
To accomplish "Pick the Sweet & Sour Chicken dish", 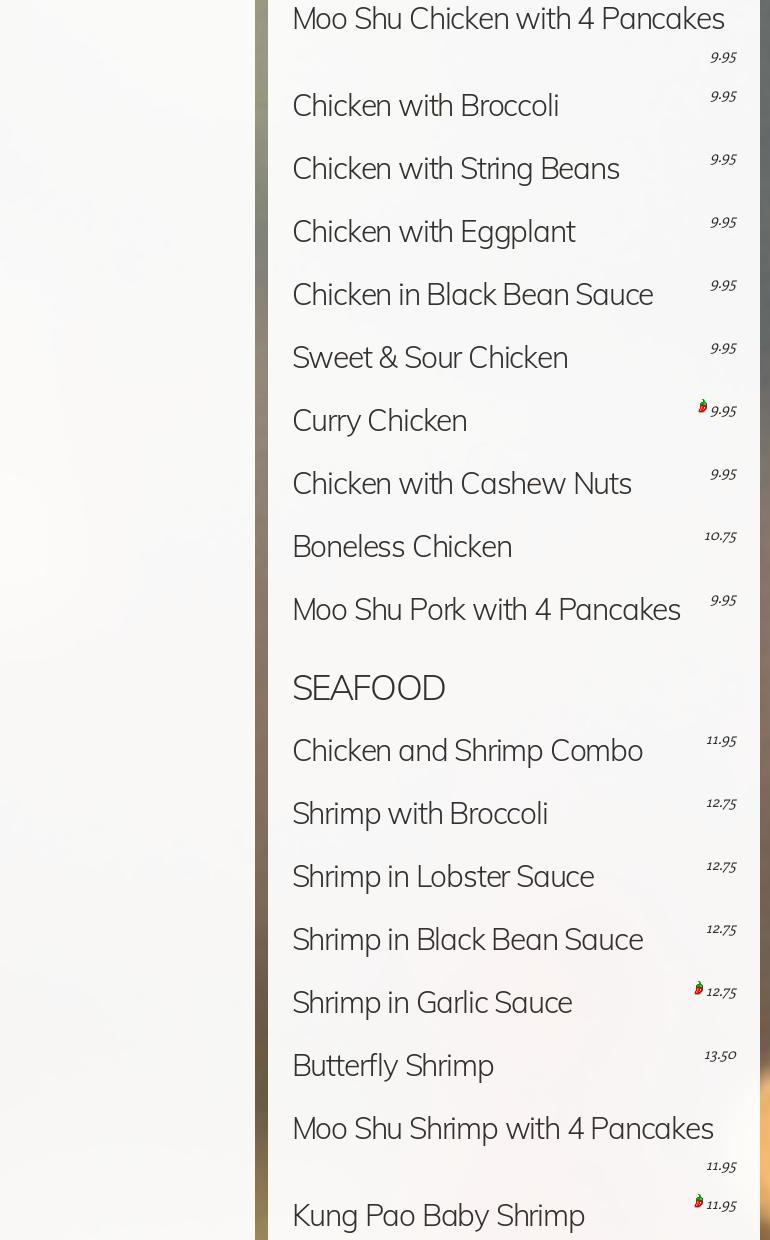I will tap(429, 357).
